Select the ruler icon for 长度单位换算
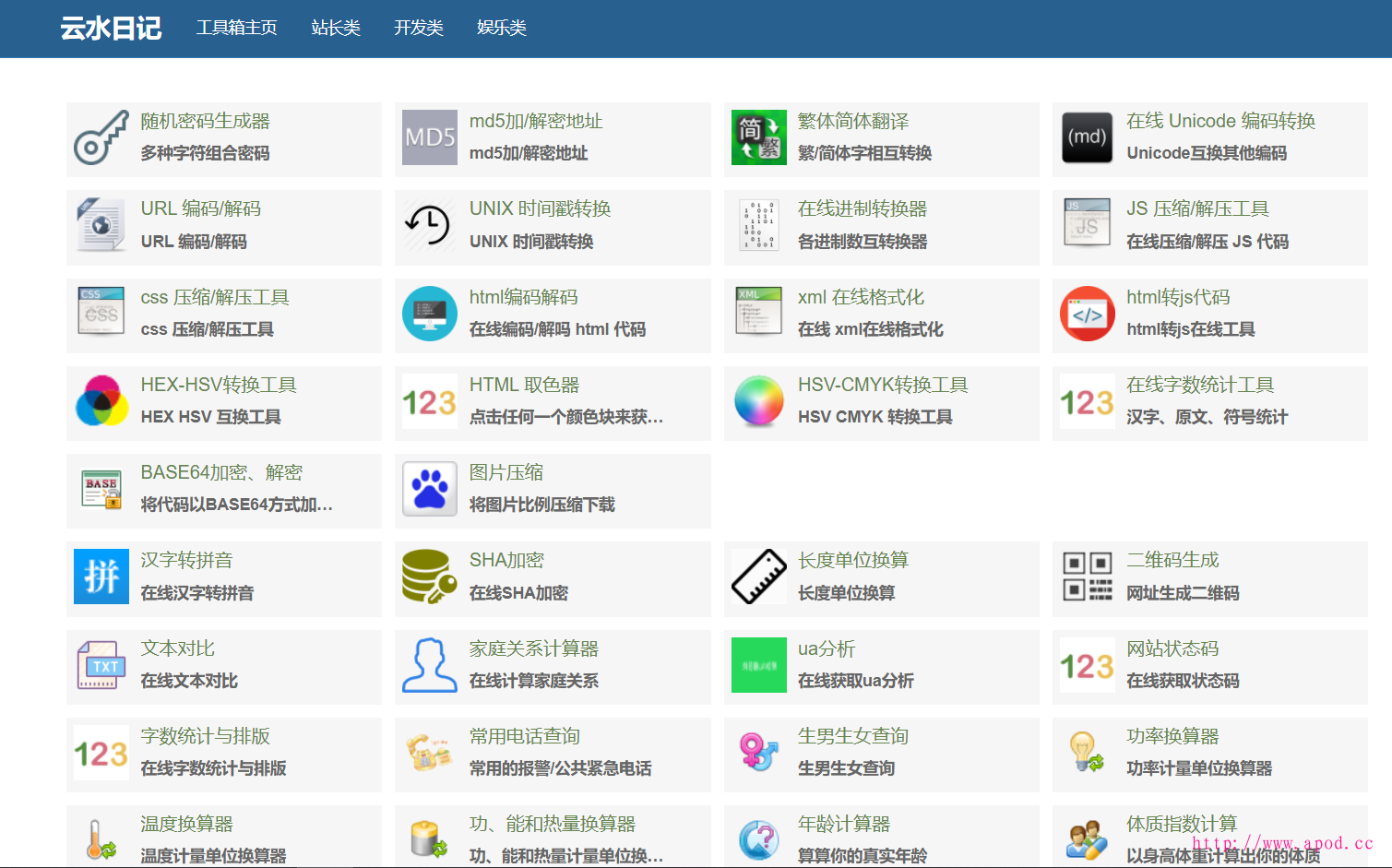1392x868 pixels. [758, 577]
